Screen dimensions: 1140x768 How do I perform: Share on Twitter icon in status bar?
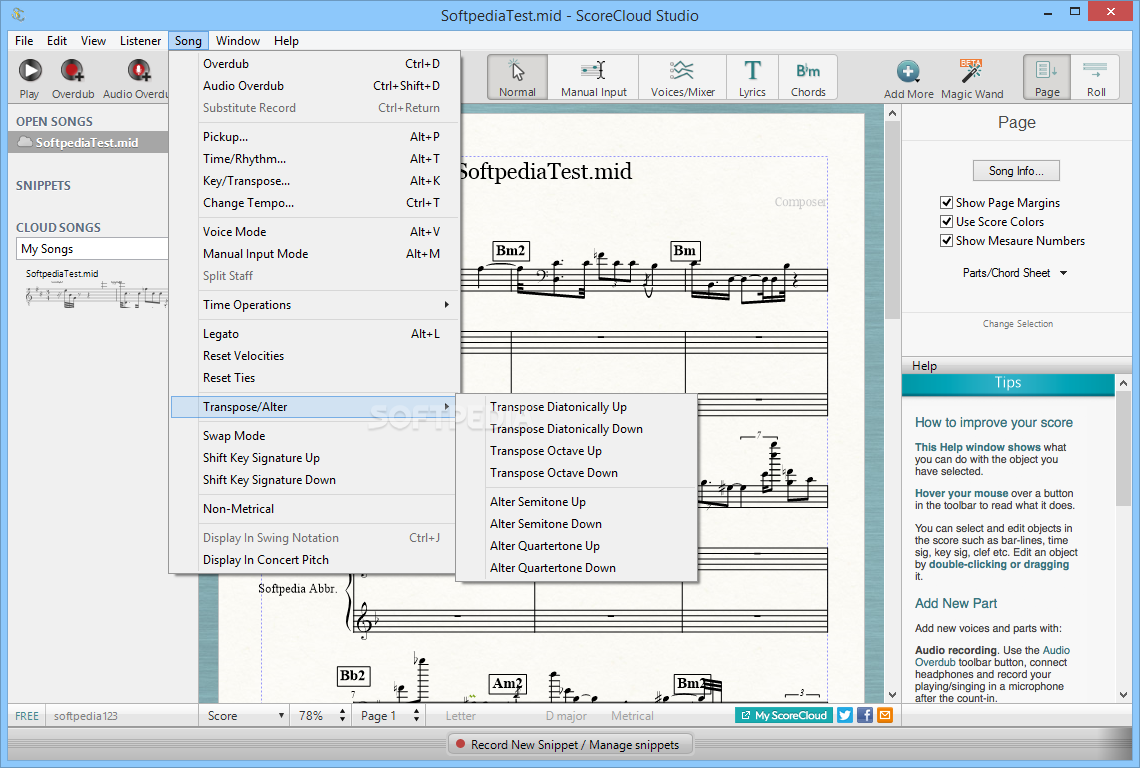845,715
